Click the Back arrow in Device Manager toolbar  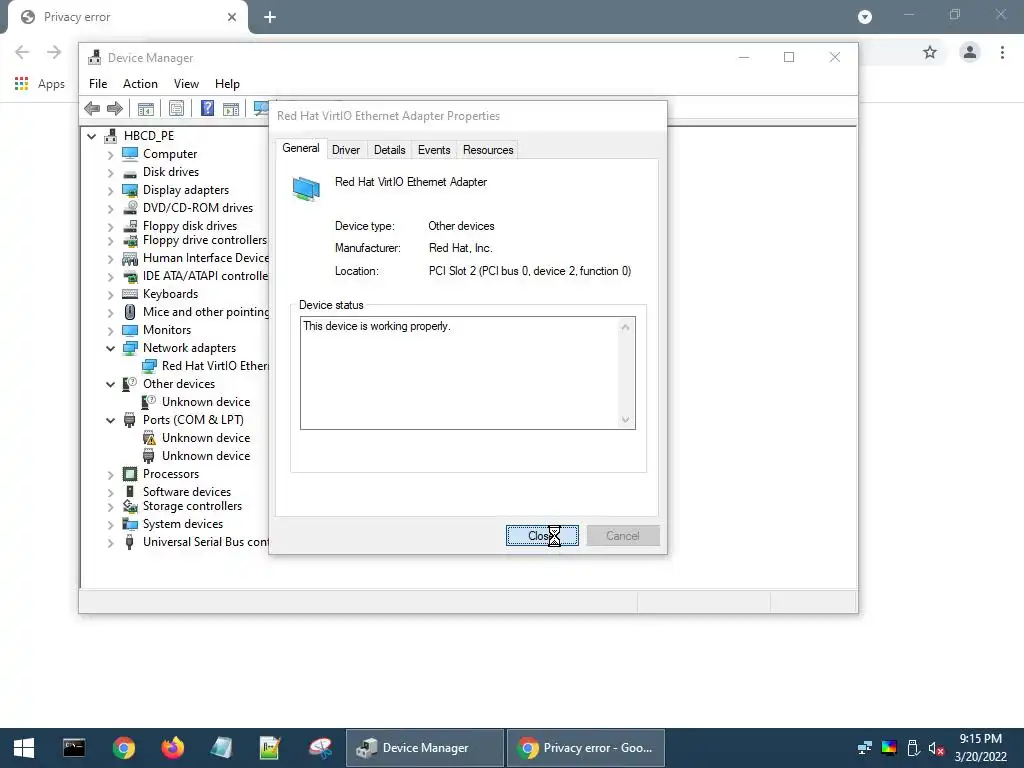point(92,108)
